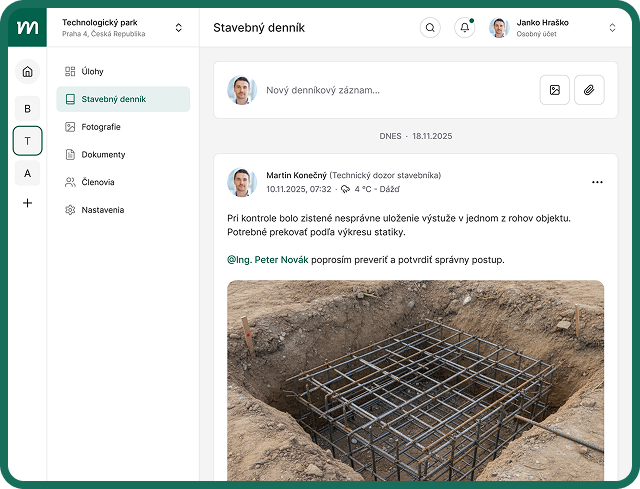Open Nastavenia in sidebar

coord(123,210)
